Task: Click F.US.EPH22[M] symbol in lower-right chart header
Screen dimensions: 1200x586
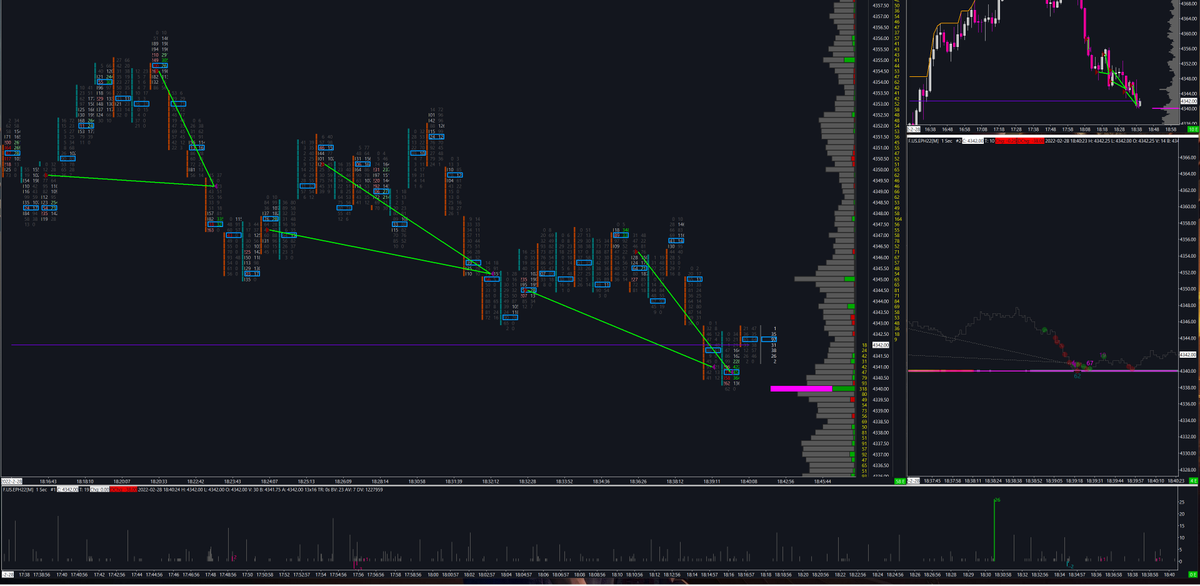Action: coord(924,141)
